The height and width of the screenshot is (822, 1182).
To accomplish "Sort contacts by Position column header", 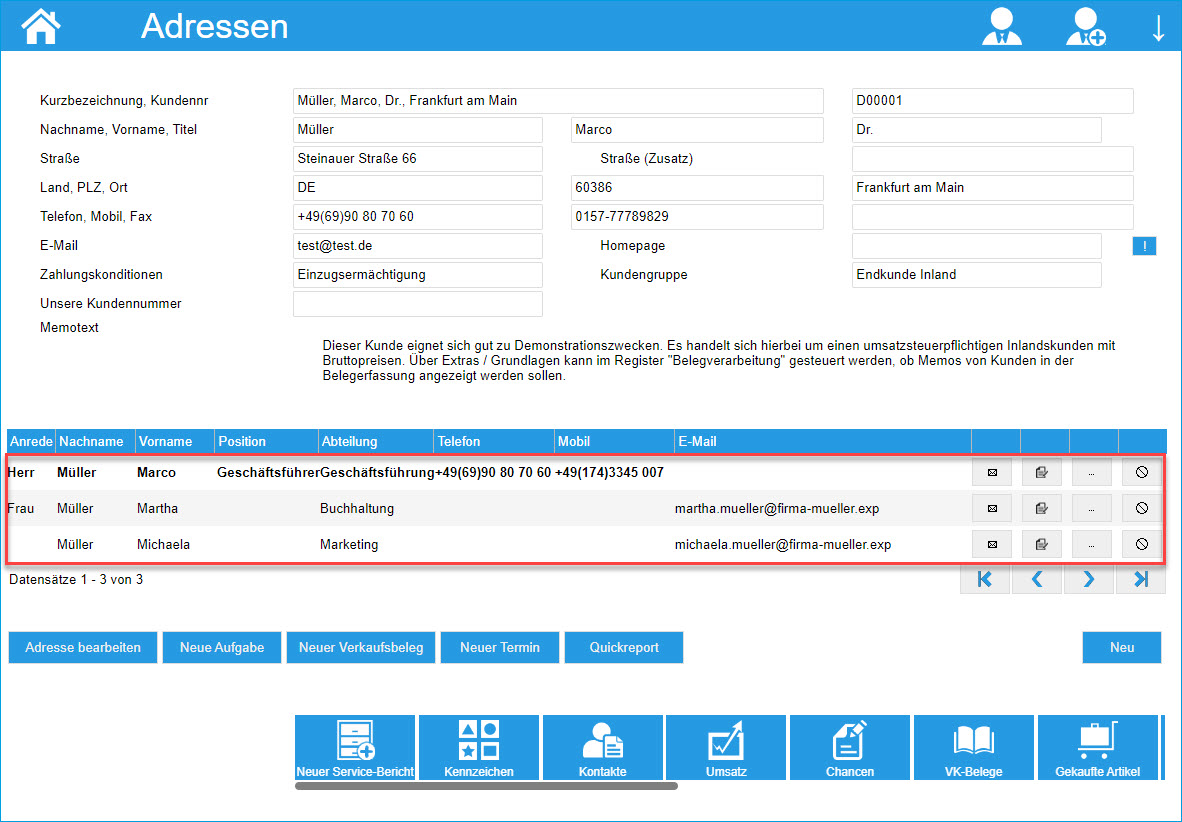I will [x=266, y=442].
